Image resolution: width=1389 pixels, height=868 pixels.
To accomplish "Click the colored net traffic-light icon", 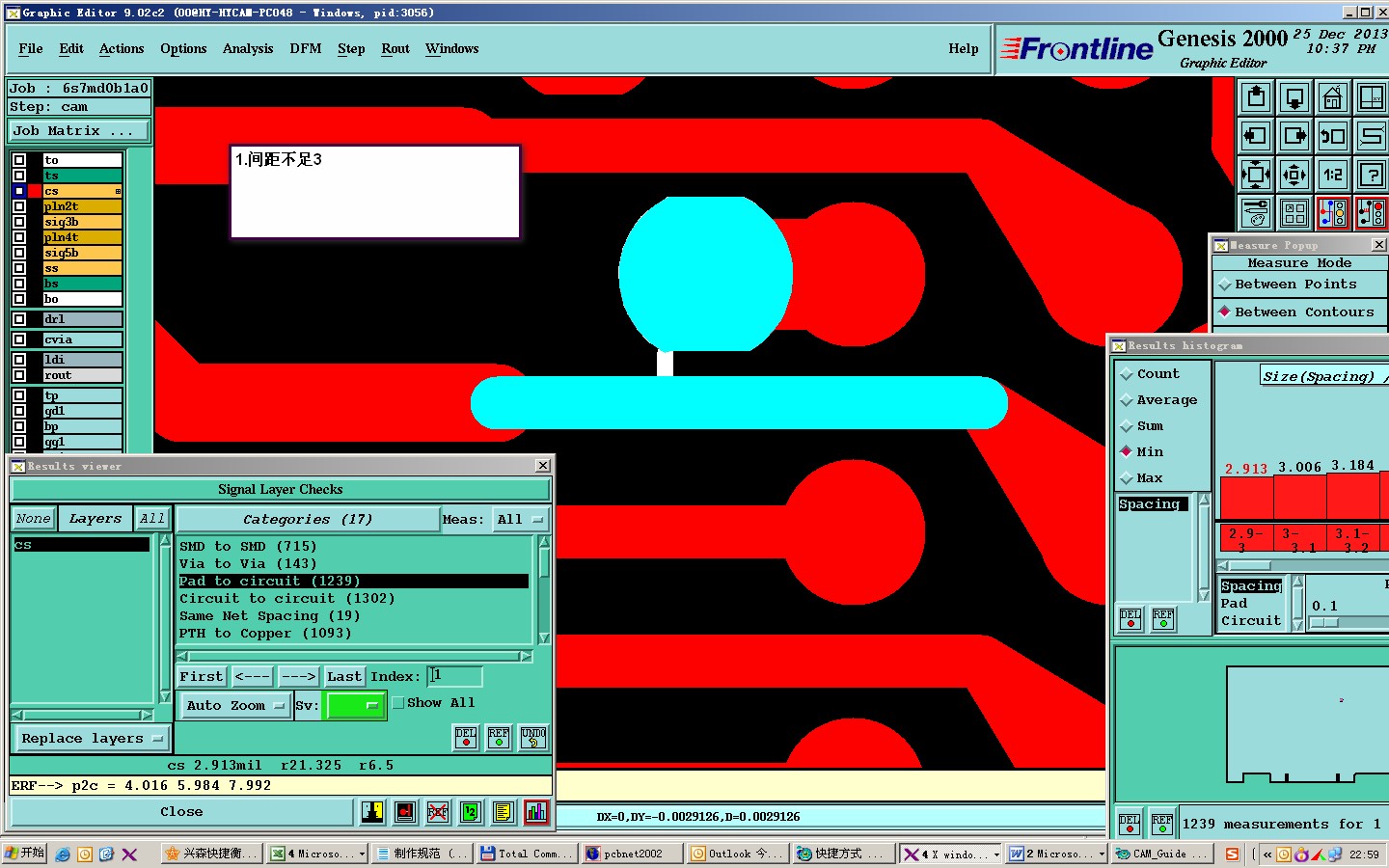I will (1333, 213).
